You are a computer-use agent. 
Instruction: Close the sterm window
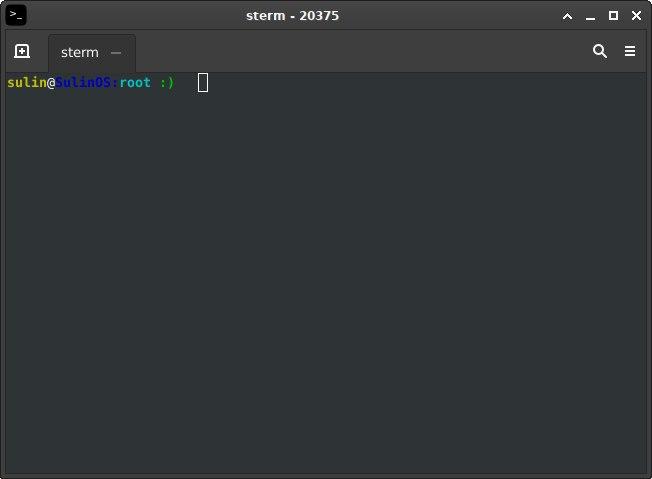tap(636, 16)
